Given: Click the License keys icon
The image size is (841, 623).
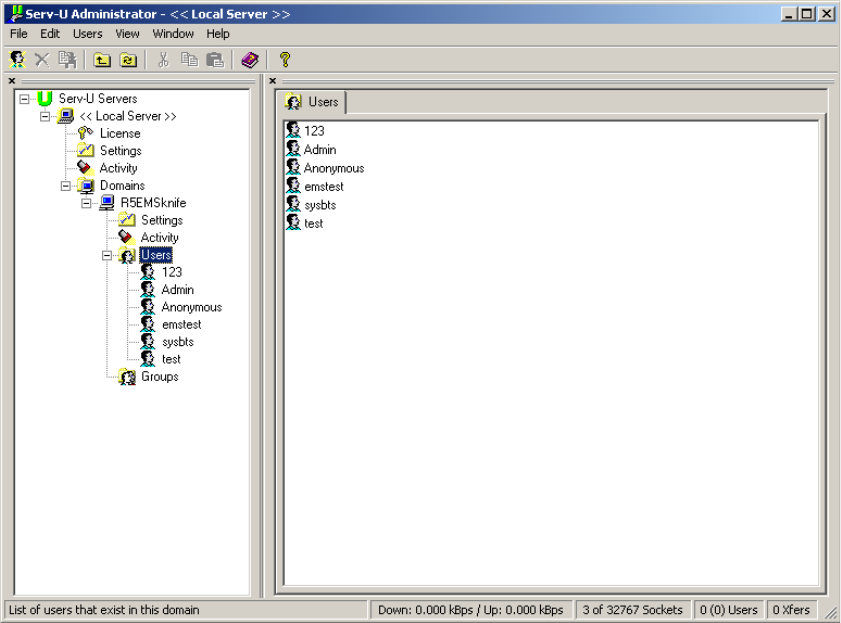Looking at the screenshot, I should click(x=85, y=133).
